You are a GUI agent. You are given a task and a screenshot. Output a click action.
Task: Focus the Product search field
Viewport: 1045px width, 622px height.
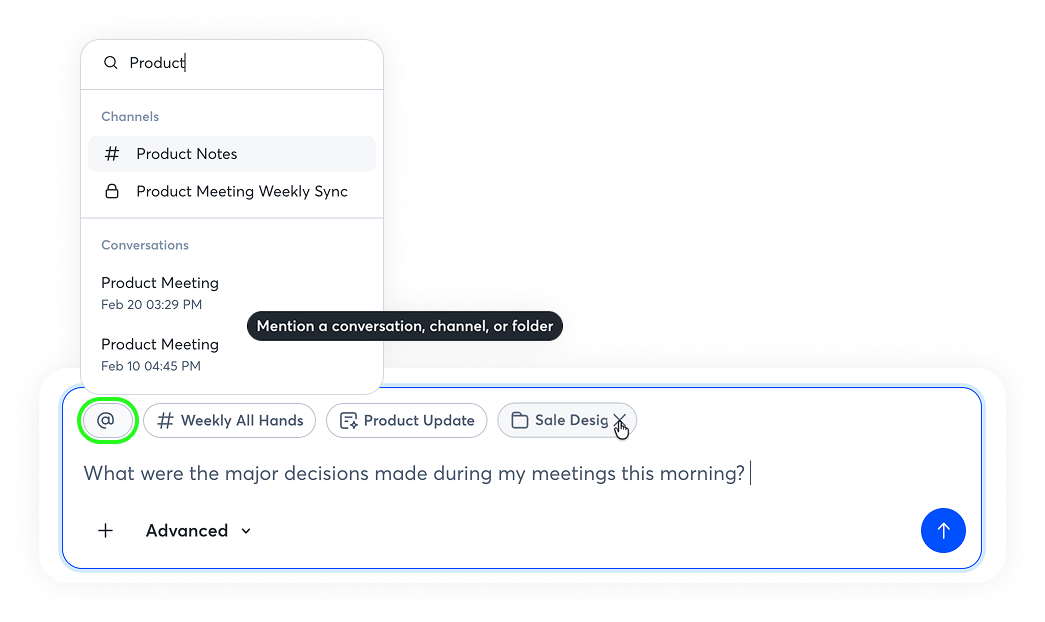click(x=250, y=63)
